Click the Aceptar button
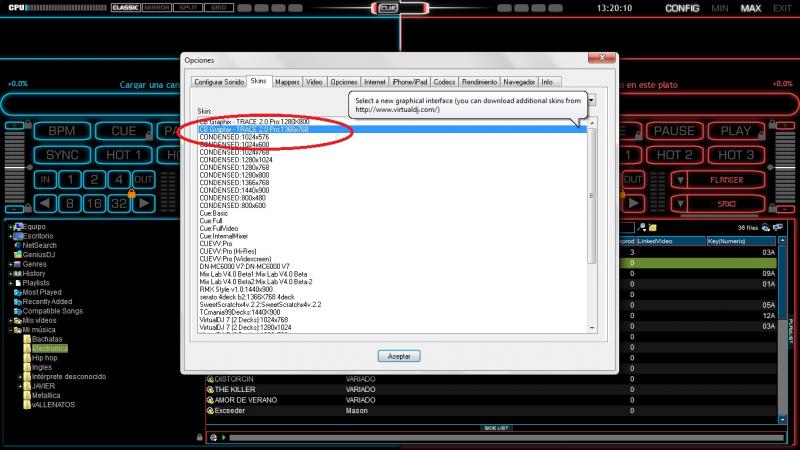 point(399,356)
